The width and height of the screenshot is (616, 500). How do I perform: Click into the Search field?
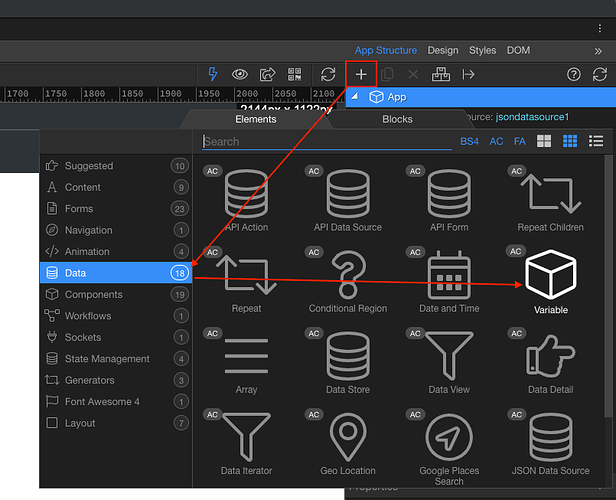coord(327,141)
